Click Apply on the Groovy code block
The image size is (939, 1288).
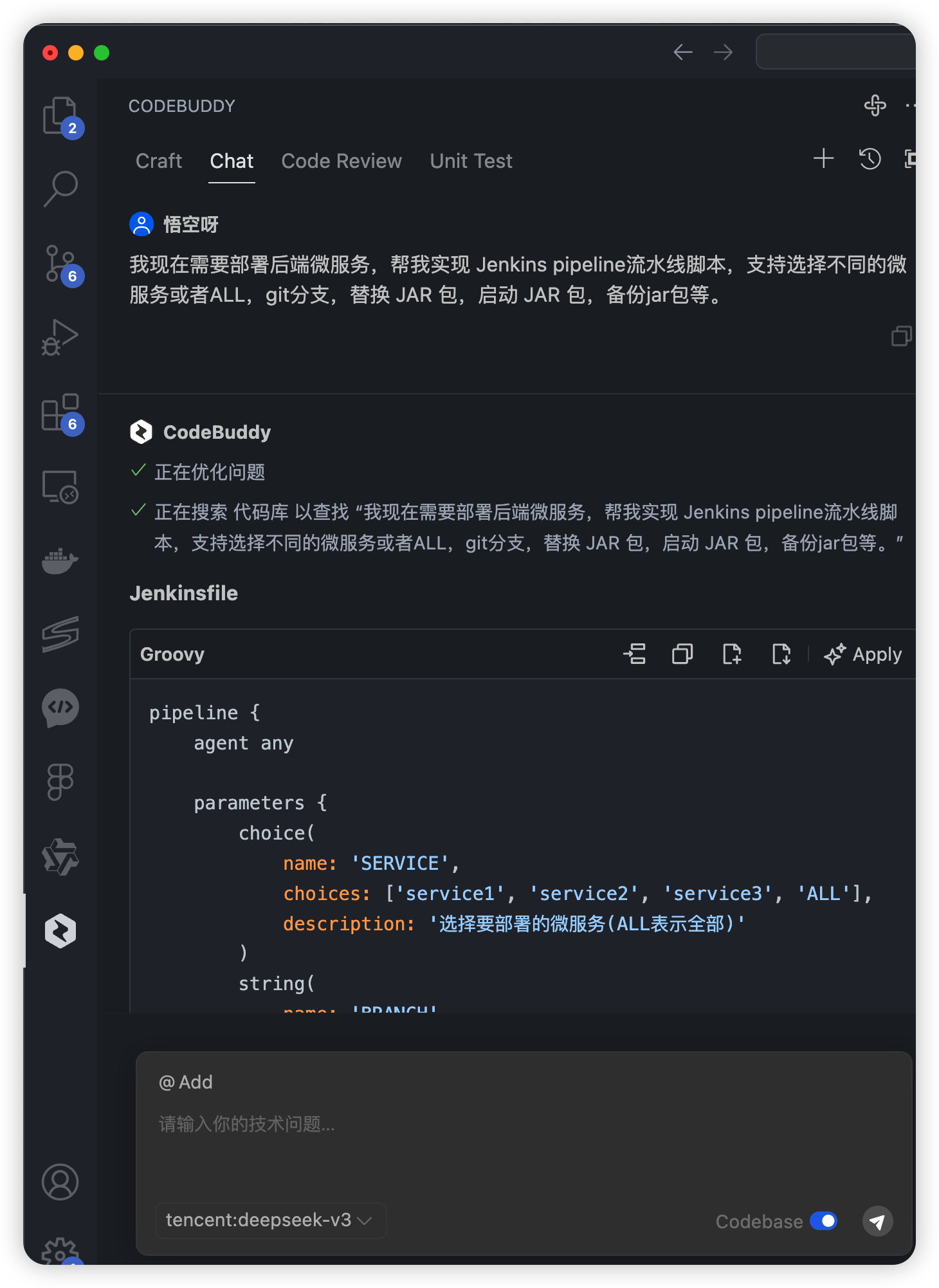click(x=863, y=654)
